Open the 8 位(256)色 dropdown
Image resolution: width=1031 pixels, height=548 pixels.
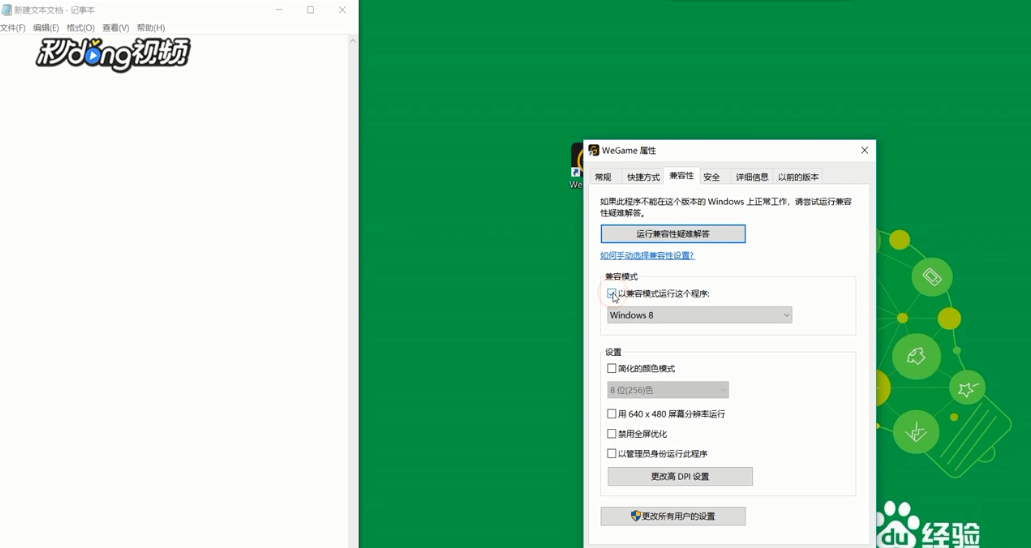tap(667, 390)
